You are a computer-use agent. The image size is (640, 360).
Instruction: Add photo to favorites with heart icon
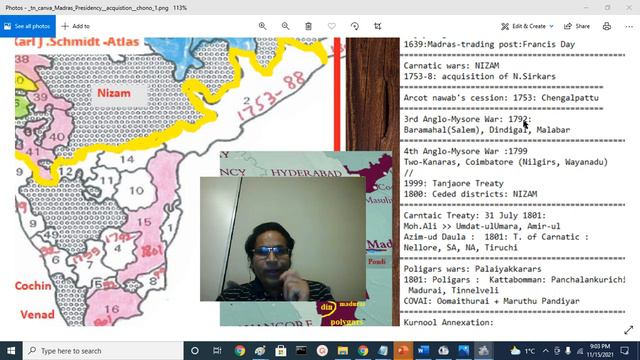click(x=331, y=26)
